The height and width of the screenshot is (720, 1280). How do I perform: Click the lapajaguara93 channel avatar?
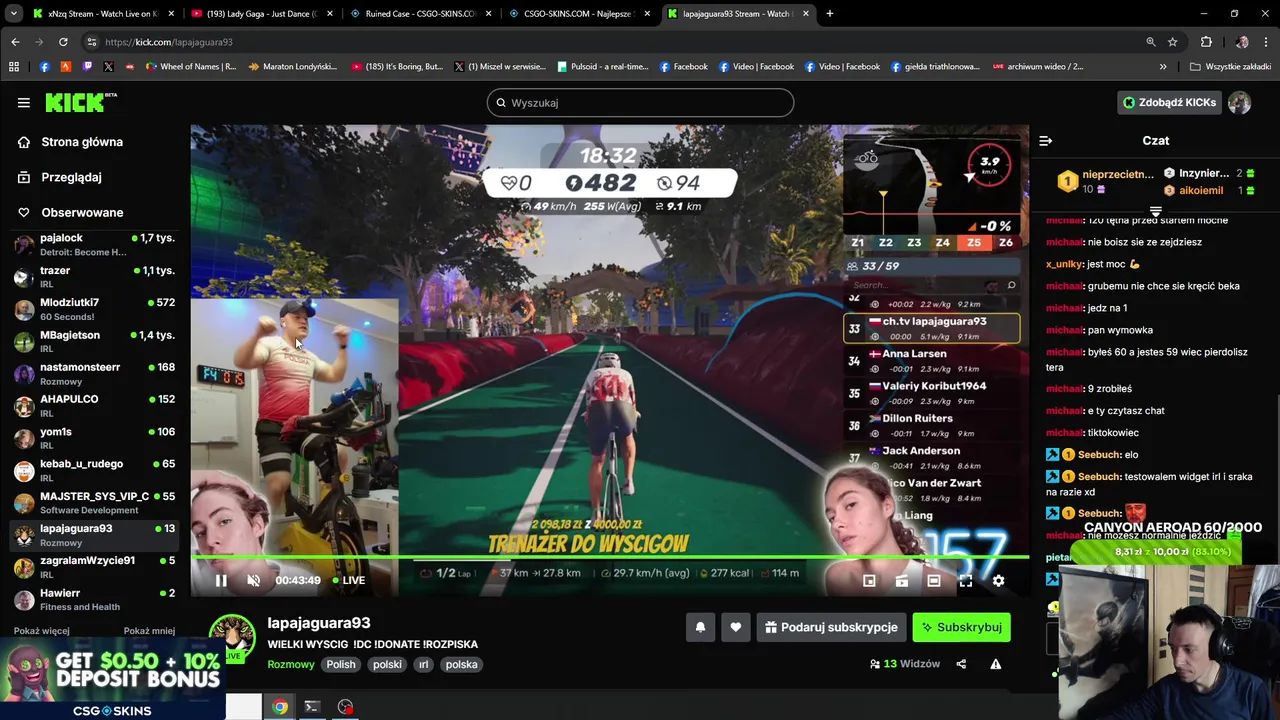tap(232, 638)
